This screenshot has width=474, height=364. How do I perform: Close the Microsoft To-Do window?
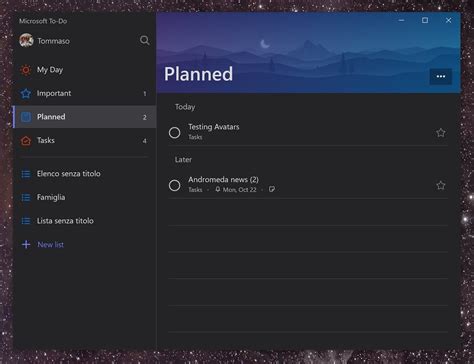(x=448, y=20)
